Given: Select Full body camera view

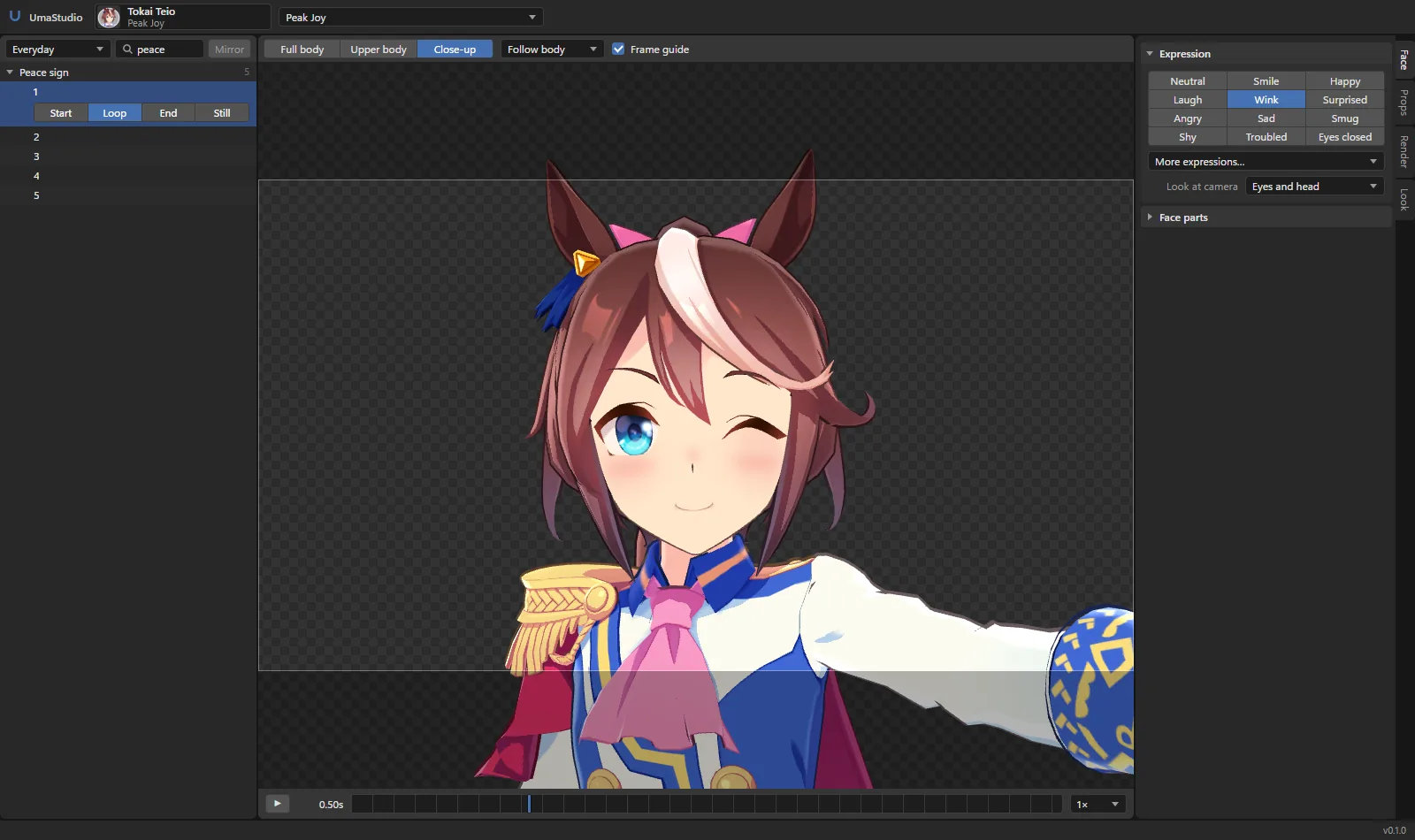Looking at the screenshot, I should point(302,50).
